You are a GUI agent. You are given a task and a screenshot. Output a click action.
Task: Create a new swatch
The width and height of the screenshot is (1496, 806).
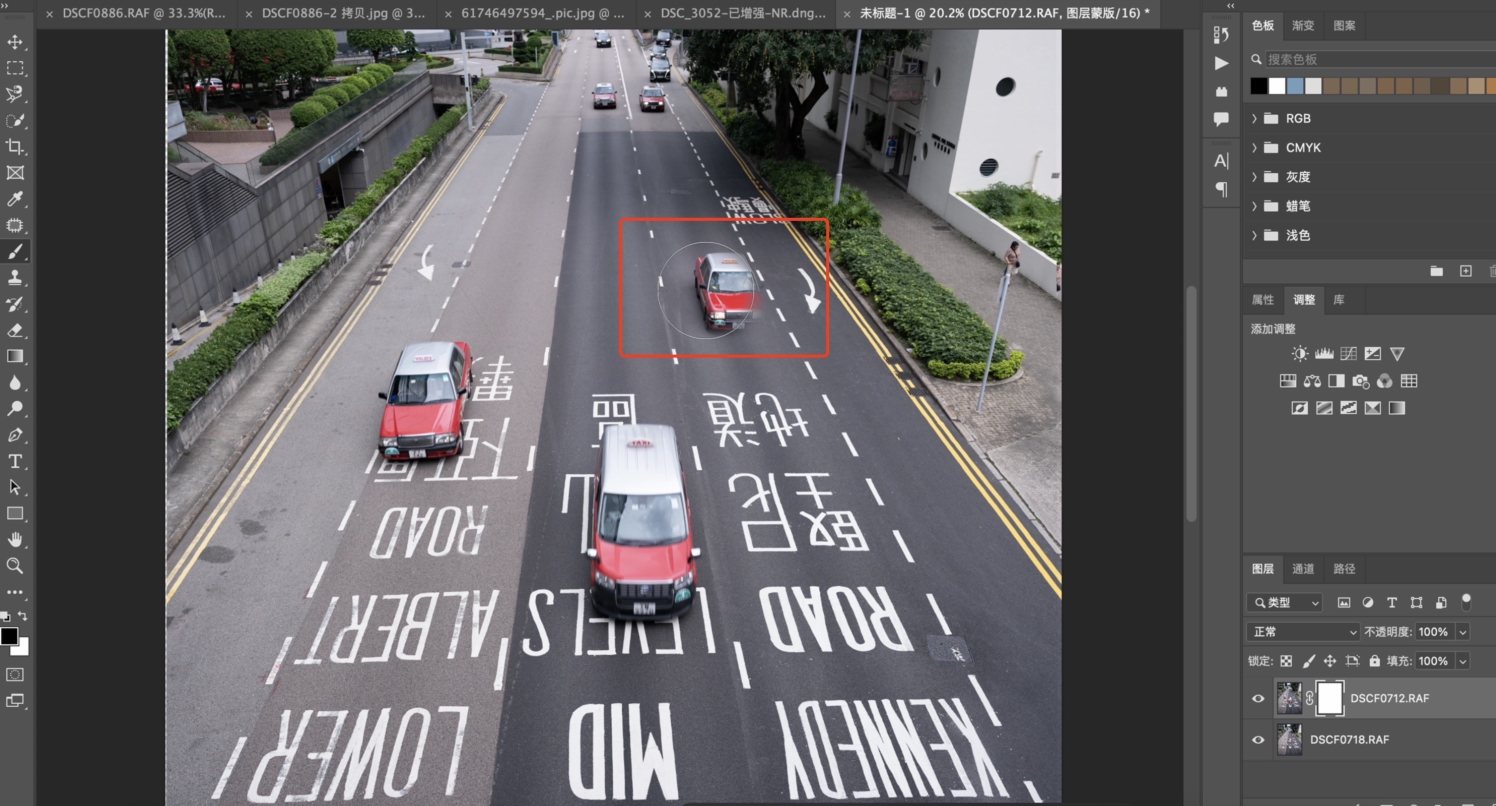click(x=1465, y=271)
